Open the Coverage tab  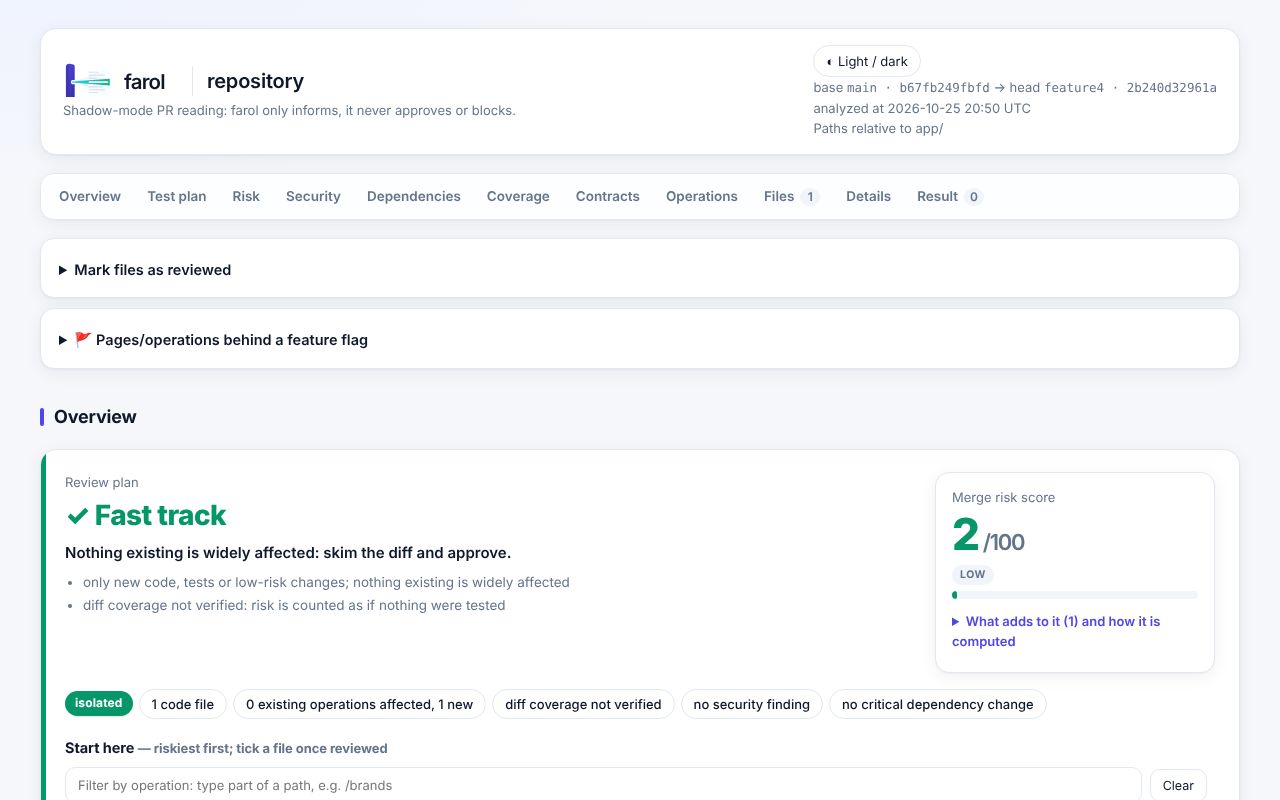click(x=518, y=196)
